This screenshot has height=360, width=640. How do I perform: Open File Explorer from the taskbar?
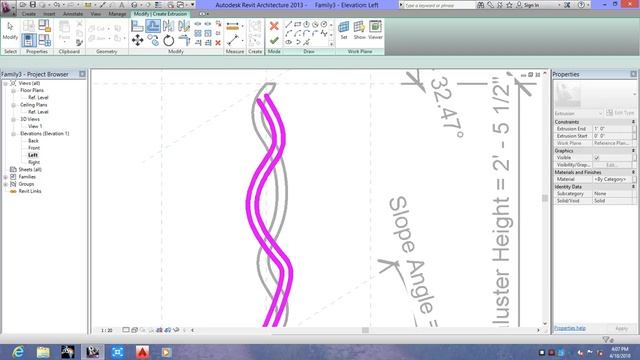[43, 352]
